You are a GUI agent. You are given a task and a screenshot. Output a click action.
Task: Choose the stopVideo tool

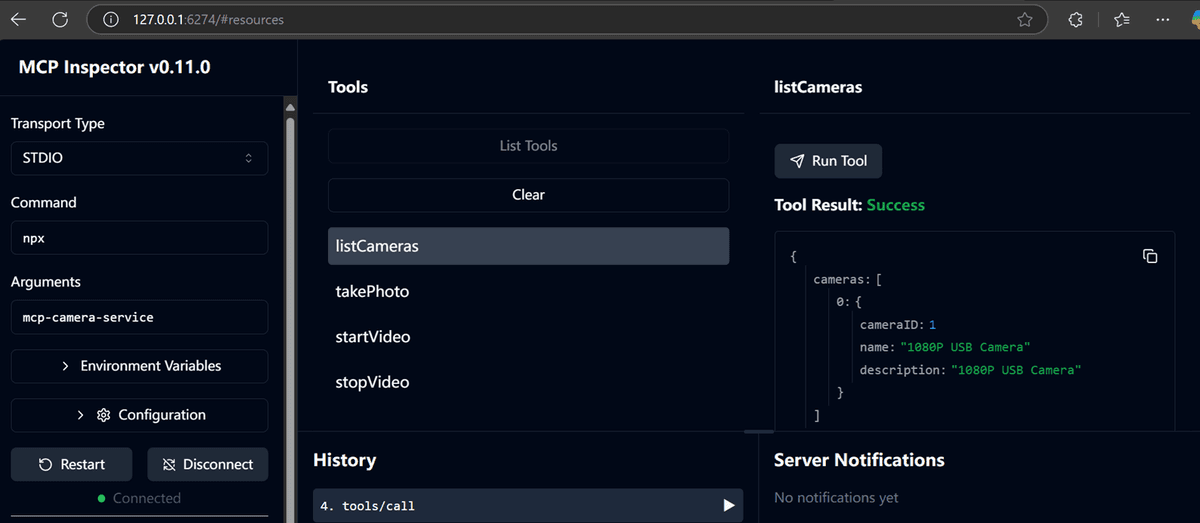click(x=528, y=383)
